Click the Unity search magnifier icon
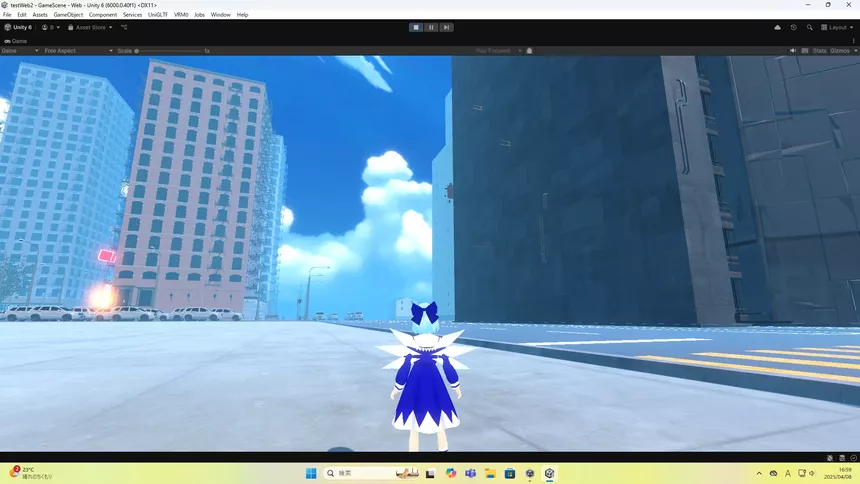Viewport: 860px width, 484px height. (x=808, y=27)
